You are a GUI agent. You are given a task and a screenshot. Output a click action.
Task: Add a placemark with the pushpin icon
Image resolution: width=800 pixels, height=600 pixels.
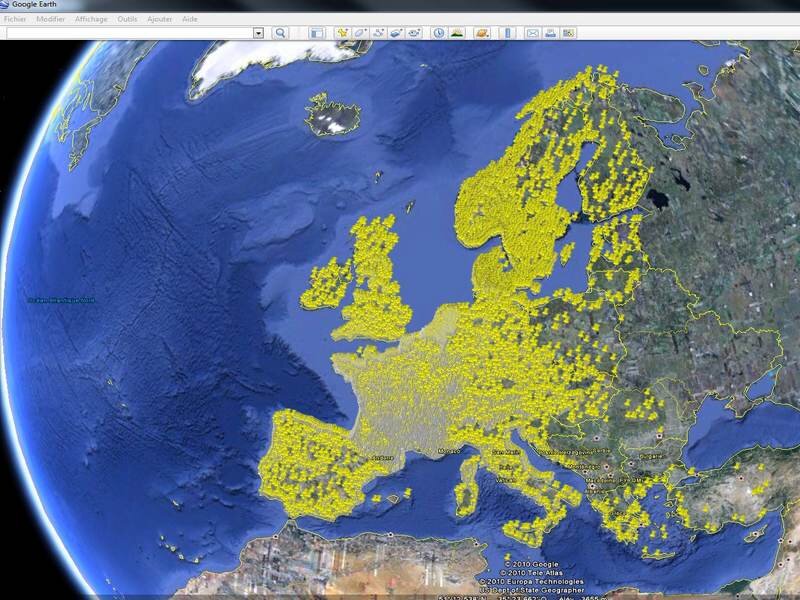[x=342, y=33]
